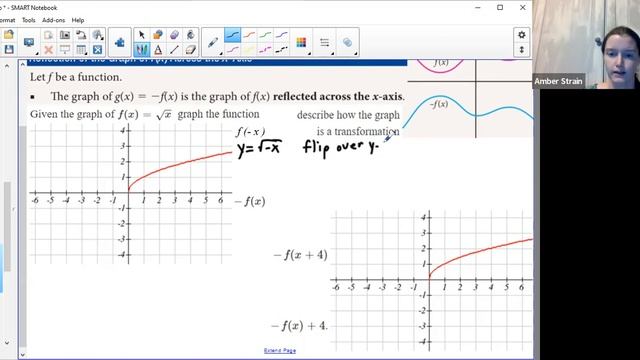The image size is (640, 360).
Task: Choose the magenta dashed line style
Action: (265, 50)
